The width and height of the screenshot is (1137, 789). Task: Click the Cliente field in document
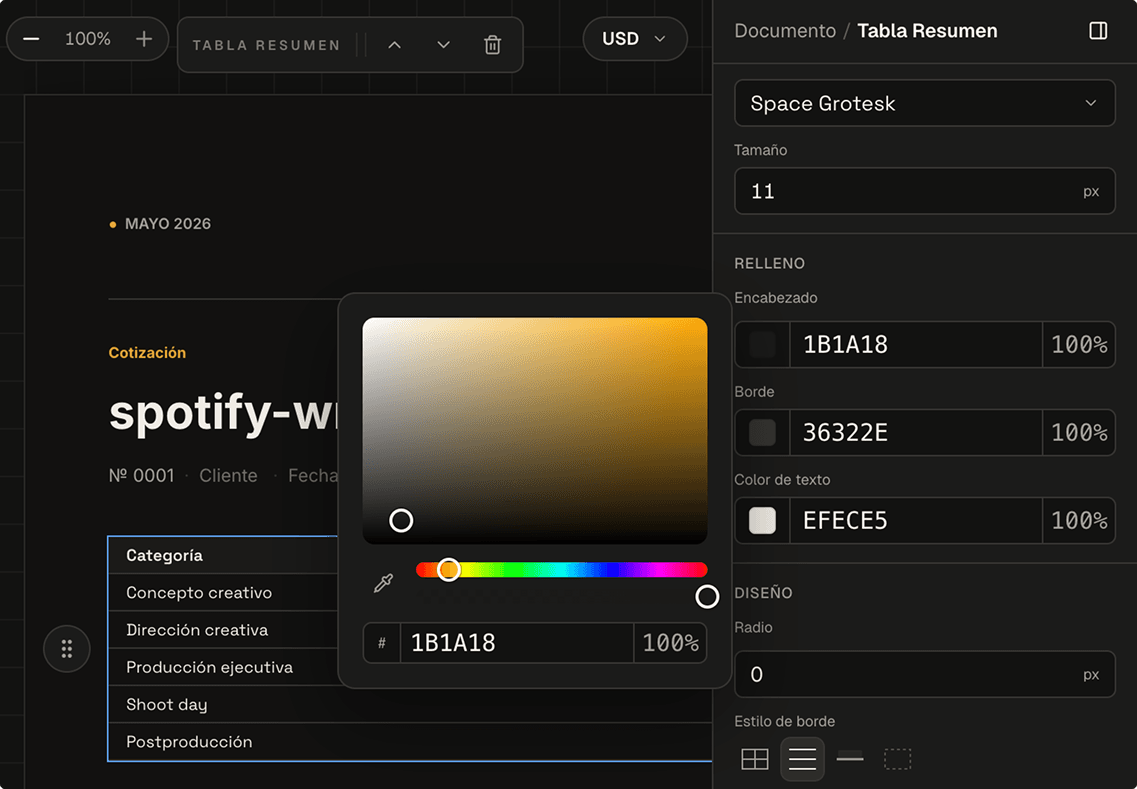pyautogui.click(x=228, y=475)
